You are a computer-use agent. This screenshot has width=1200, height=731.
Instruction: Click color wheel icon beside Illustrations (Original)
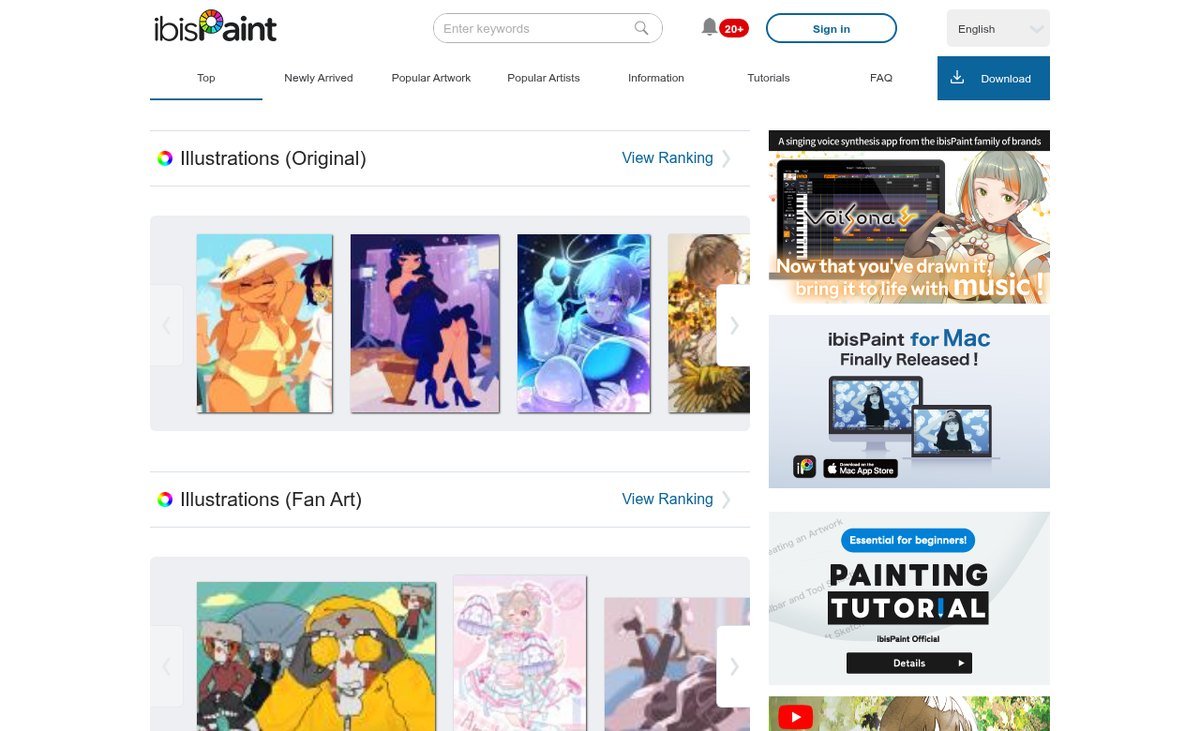(165, 158)
